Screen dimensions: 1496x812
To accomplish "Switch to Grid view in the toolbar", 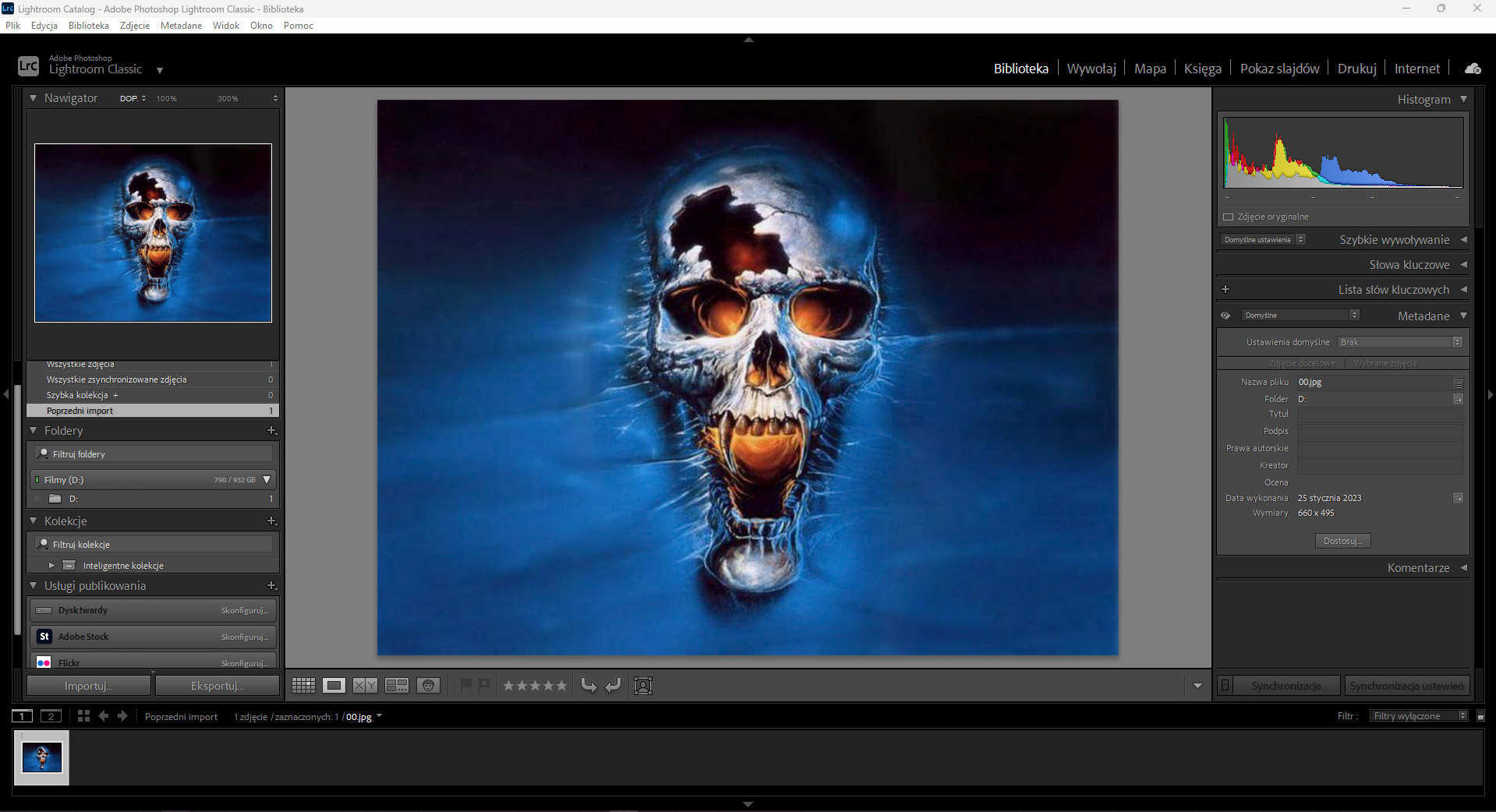I will tap(303, 686).
